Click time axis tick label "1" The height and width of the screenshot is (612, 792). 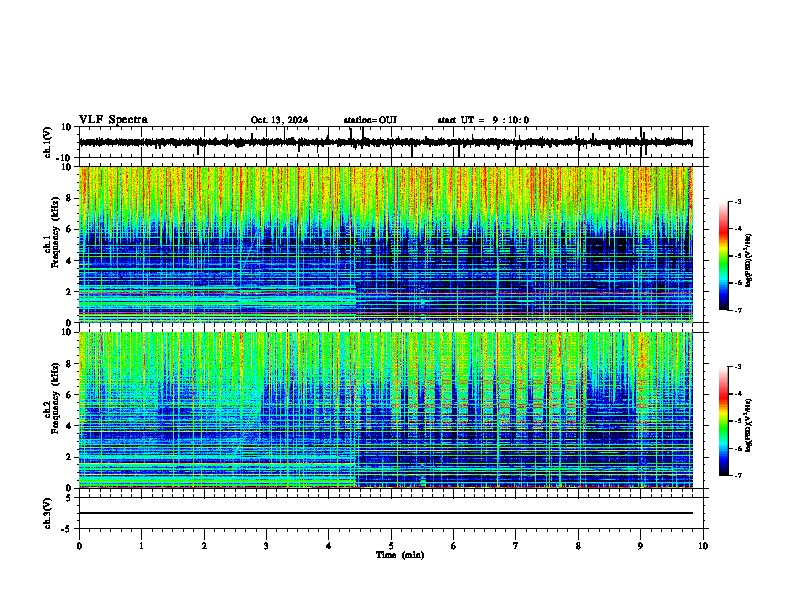[x=141, y=546]
